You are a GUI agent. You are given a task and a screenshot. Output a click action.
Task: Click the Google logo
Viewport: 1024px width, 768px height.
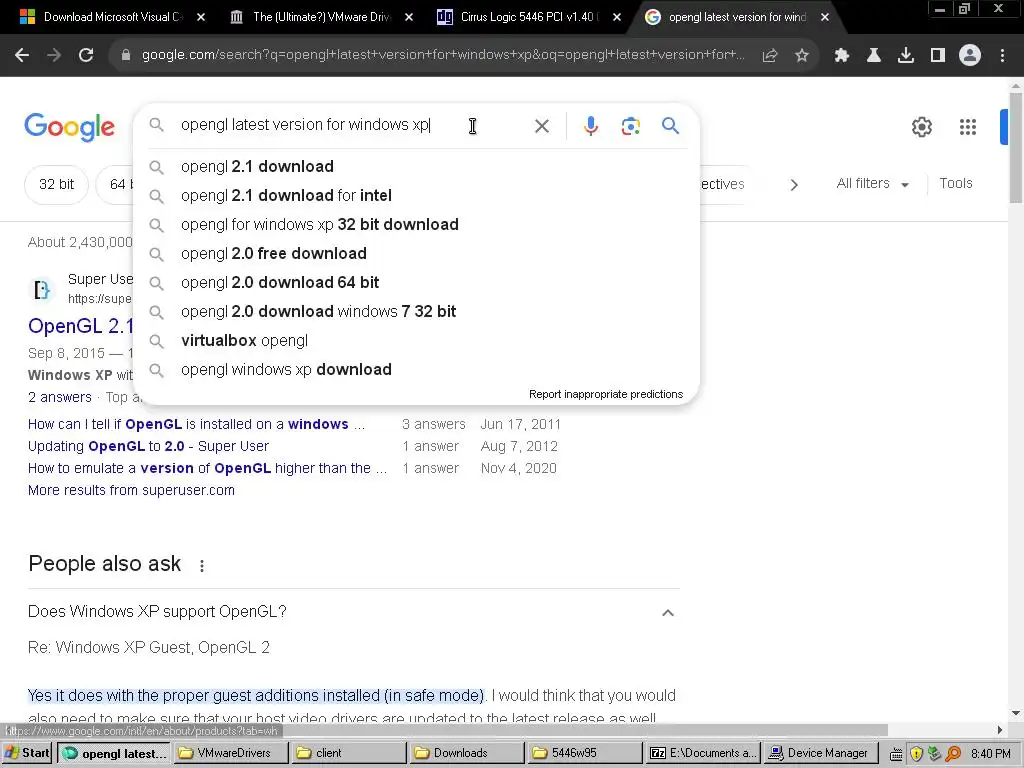click(x=69, y=127)
